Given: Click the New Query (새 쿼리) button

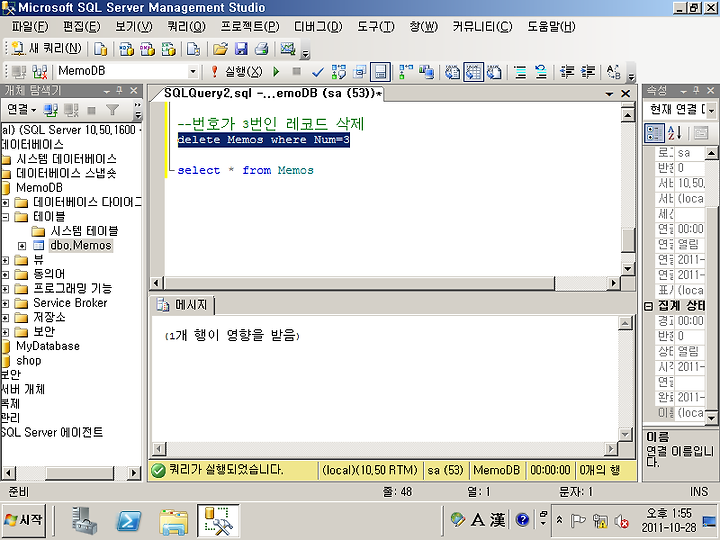Looking at the screenshot, I should coord(46,48).
